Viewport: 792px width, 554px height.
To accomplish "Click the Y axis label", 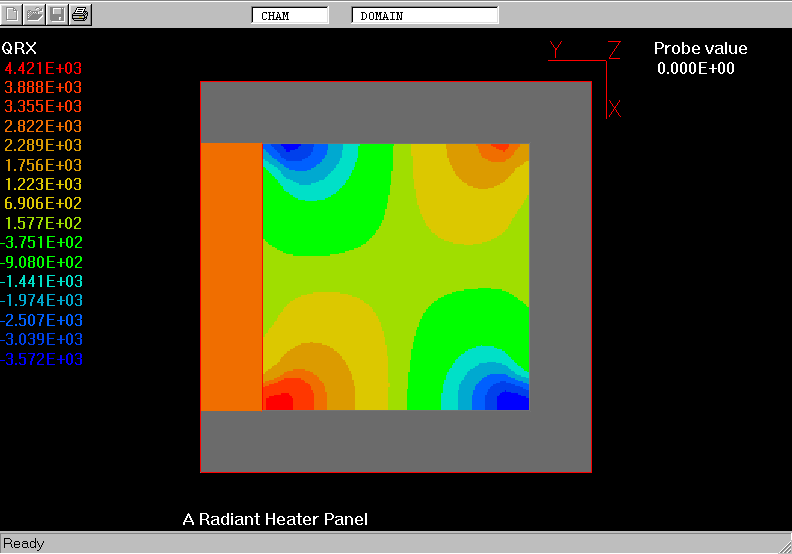I will coord(557,49).
